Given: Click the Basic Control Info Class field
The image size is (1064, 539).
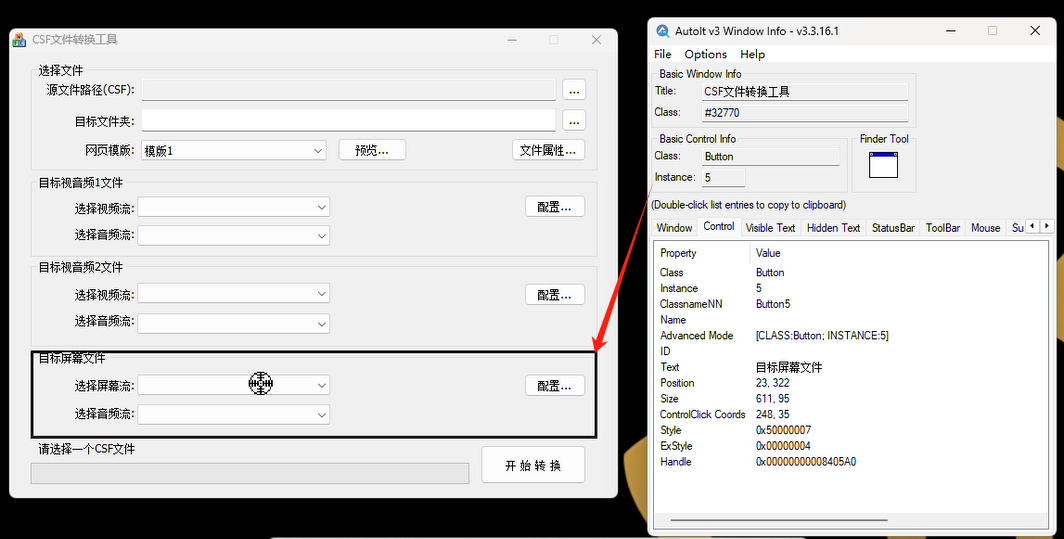Looking at the screenshot, I should (x=771, y=156).
